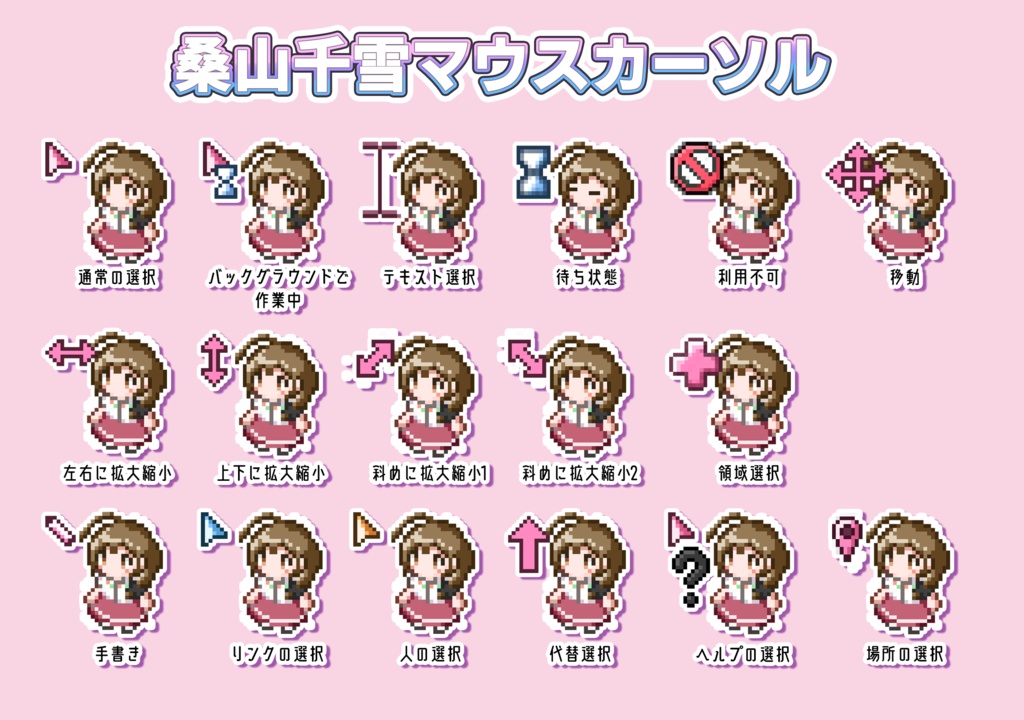The height and width of the screenshot is (720, 1024).
Task: Click the 斜めに拡大縮小1 diagonal arrow icon
Action: click(373, 359)
